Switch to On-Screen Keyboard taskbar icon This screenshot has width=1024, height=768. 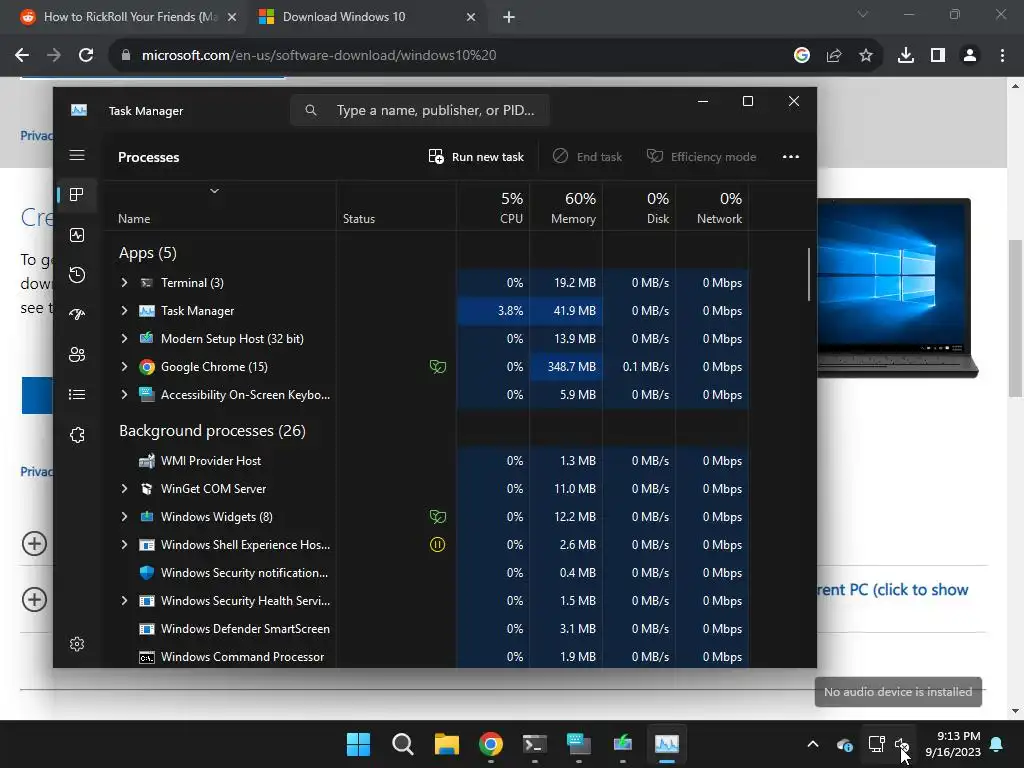click(x=579, y=744)
